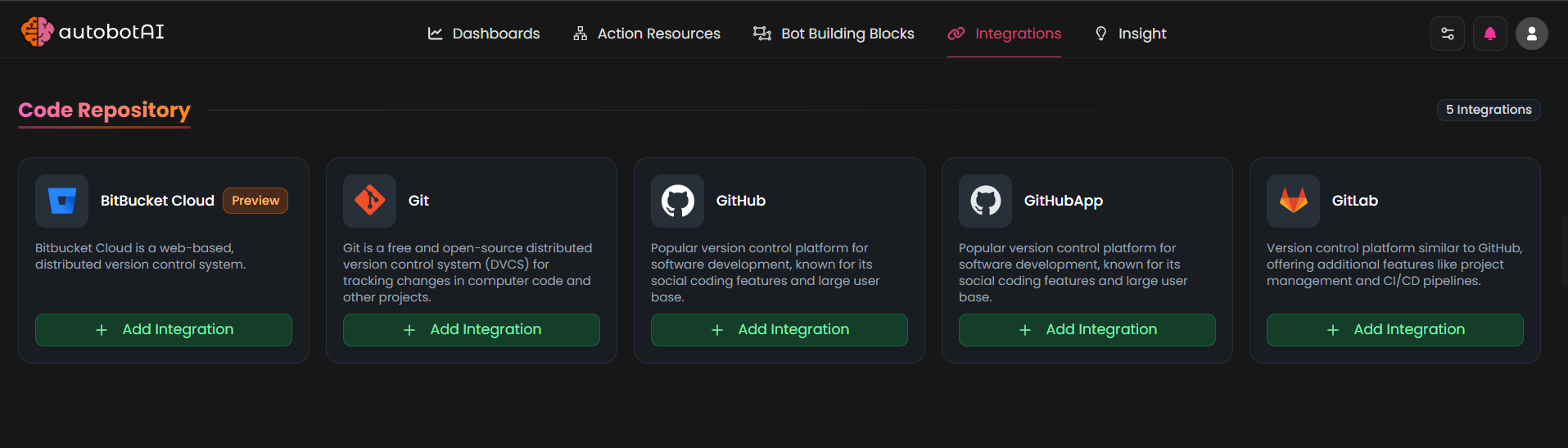Click plus icon in GitLab Add Integration
This screenshot has width=1568, height=448.
[x=1333, y=330]
